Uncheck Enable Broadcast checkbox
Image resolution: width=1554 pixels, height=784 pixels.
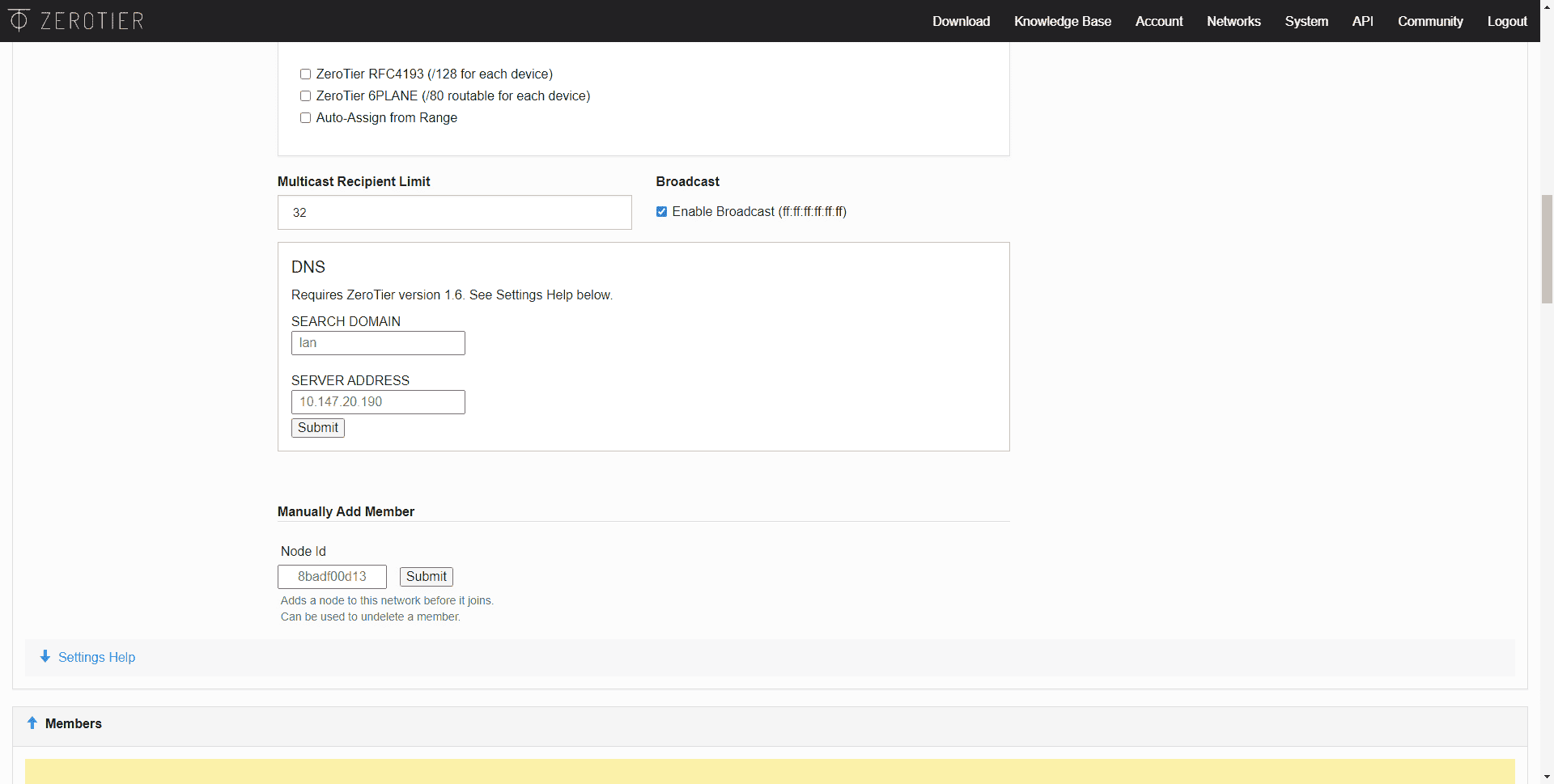[661, 211]
